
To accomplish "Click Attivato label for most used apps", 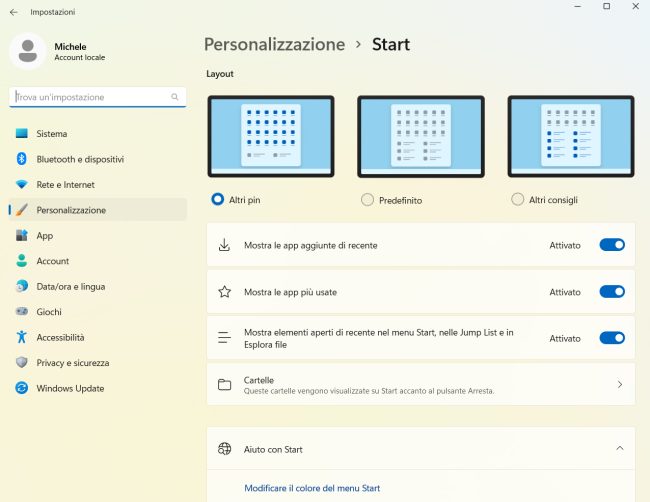I will (x=565, y=292).
